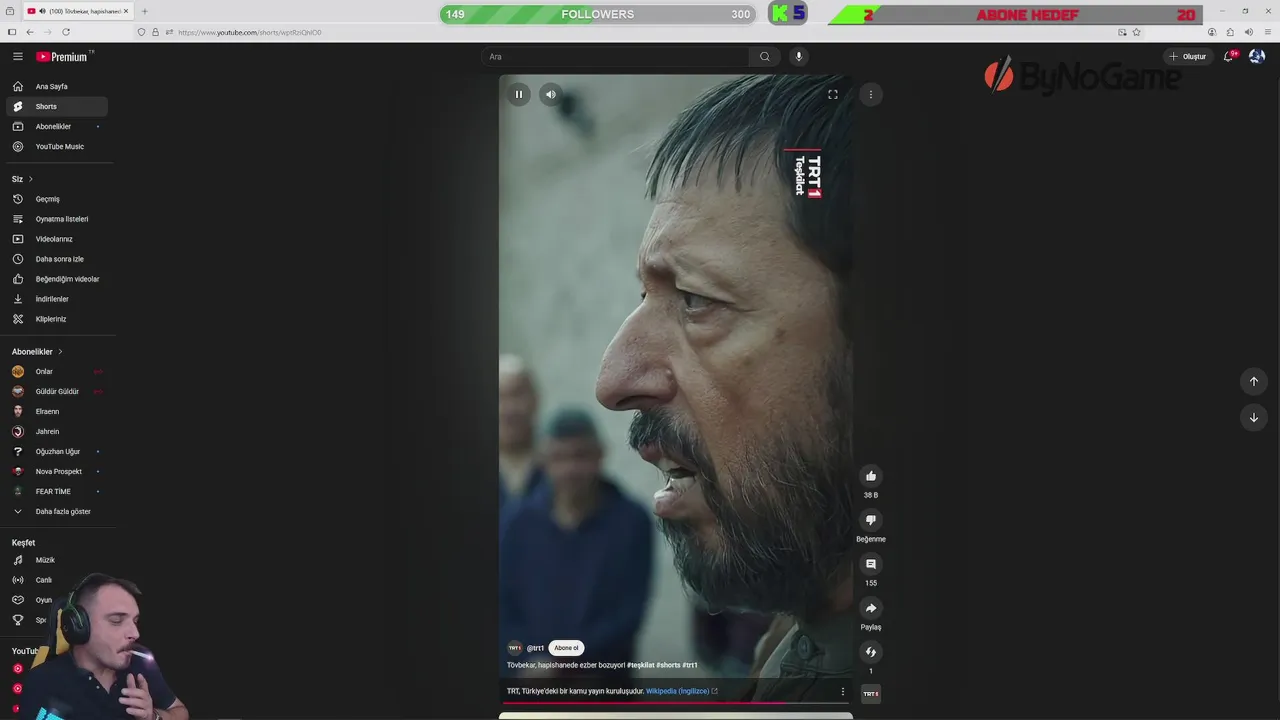
Task: Focus the Ara search field
Action: point(615,57)
